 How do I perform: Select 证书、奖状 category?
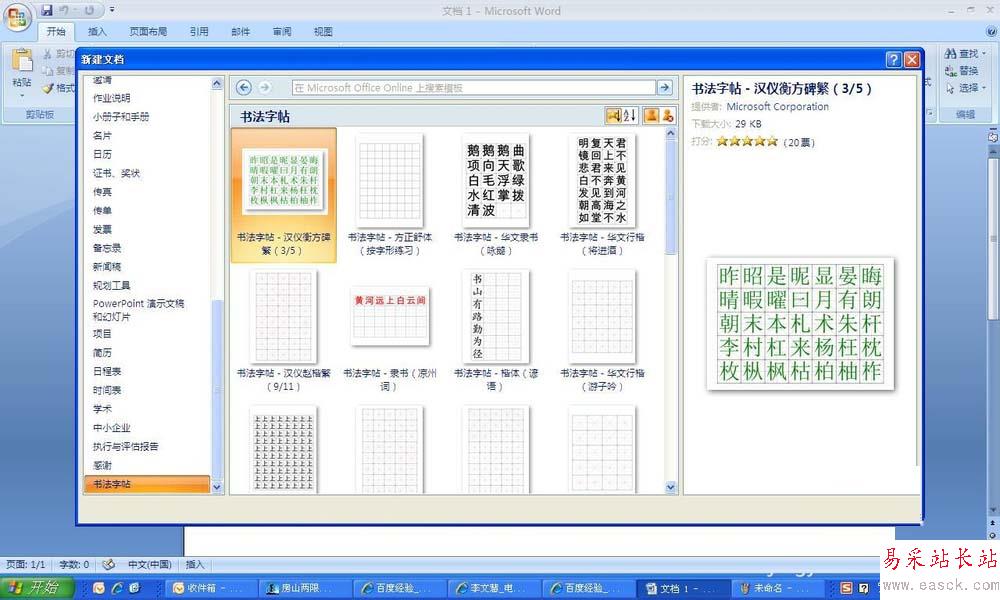coord(116,173)
